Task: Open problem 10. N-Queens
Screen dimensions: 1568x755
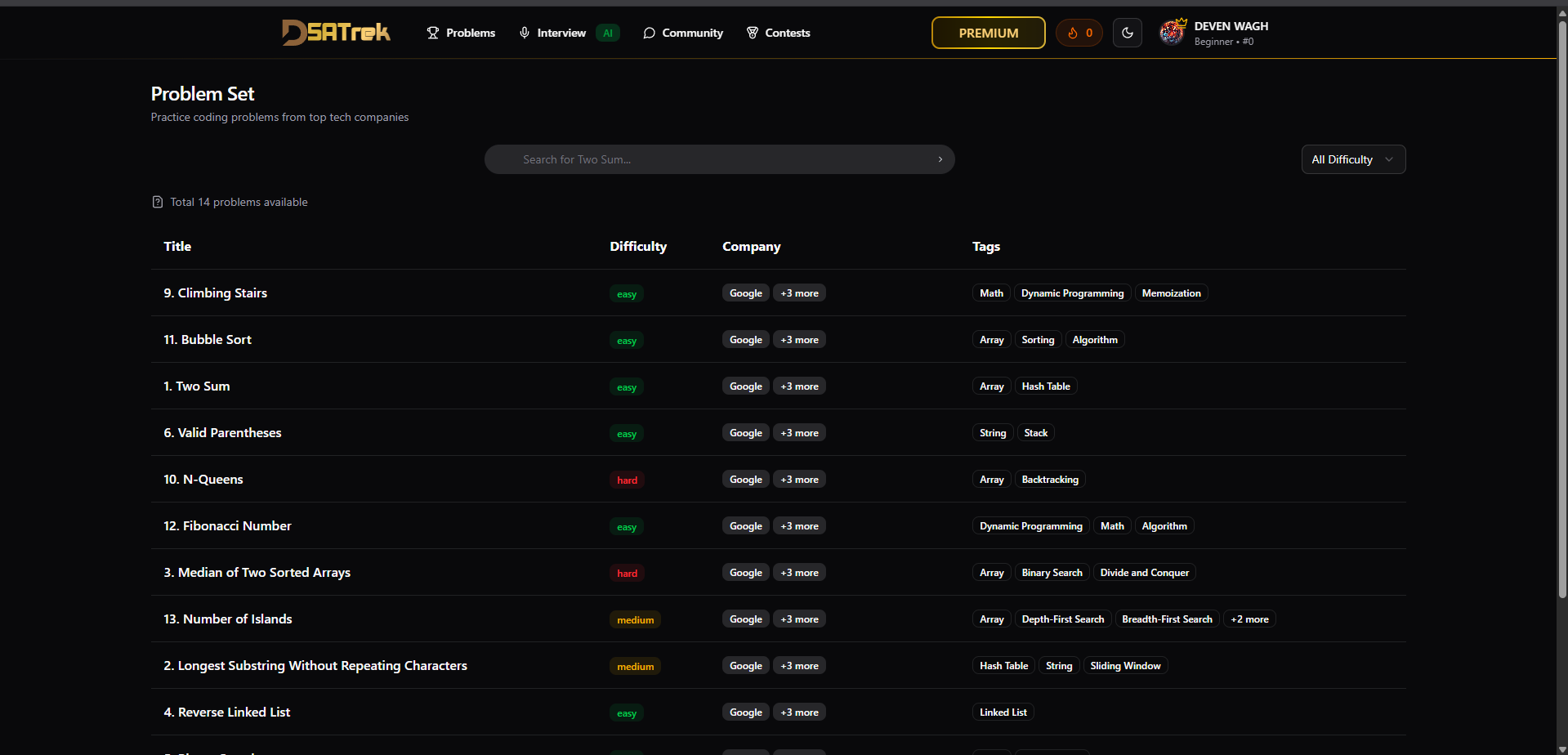Action: click(203, 479)
